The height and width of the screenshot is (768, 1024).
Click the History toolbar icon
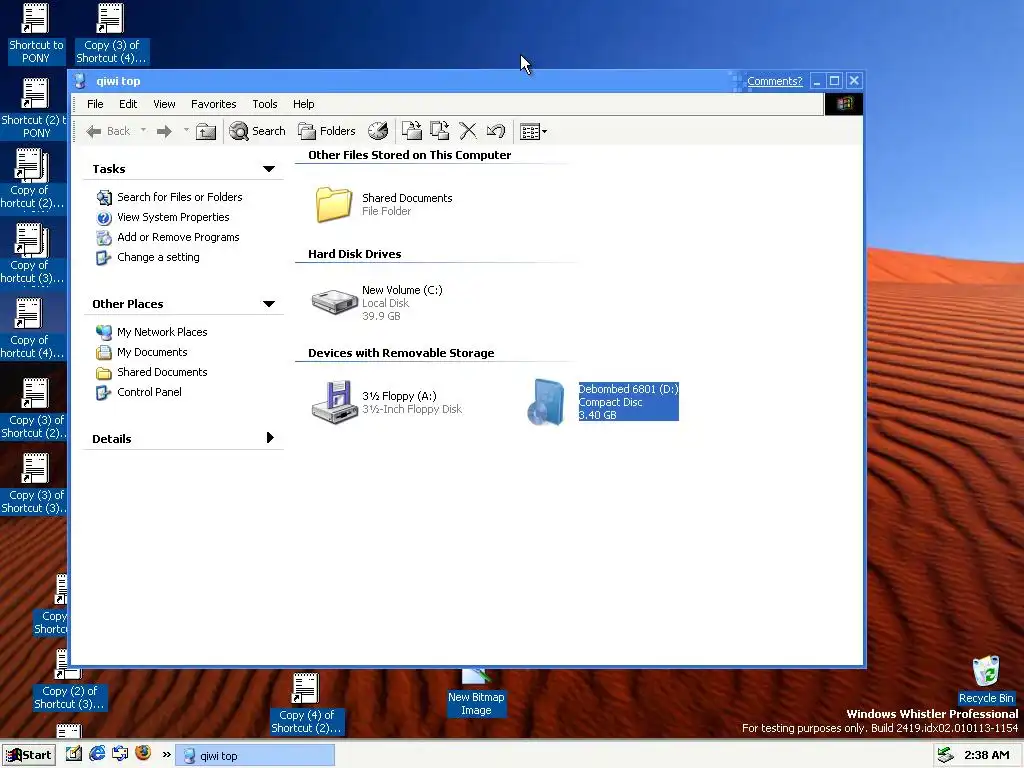[x=377, y=131]
